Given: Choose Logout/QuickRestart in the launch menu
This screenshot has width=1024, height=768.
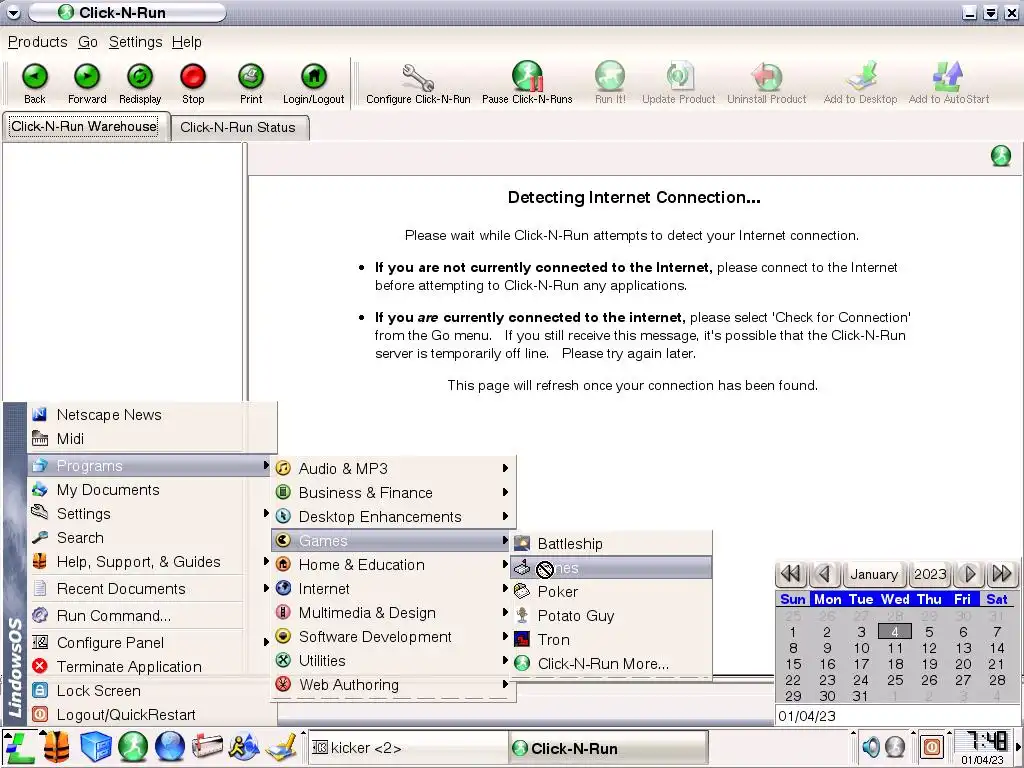Looking at the screenshot, I should click(152, 715).
